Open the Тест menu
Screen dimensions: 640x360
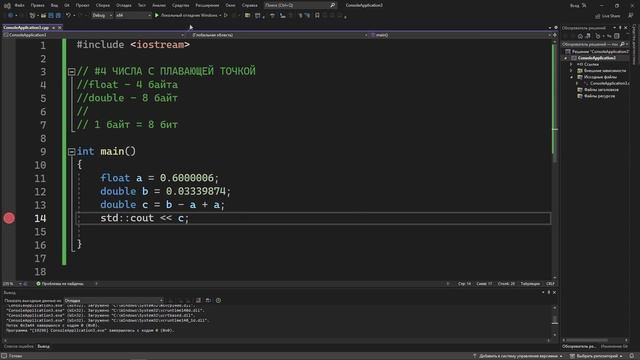[x=141, y=5]
